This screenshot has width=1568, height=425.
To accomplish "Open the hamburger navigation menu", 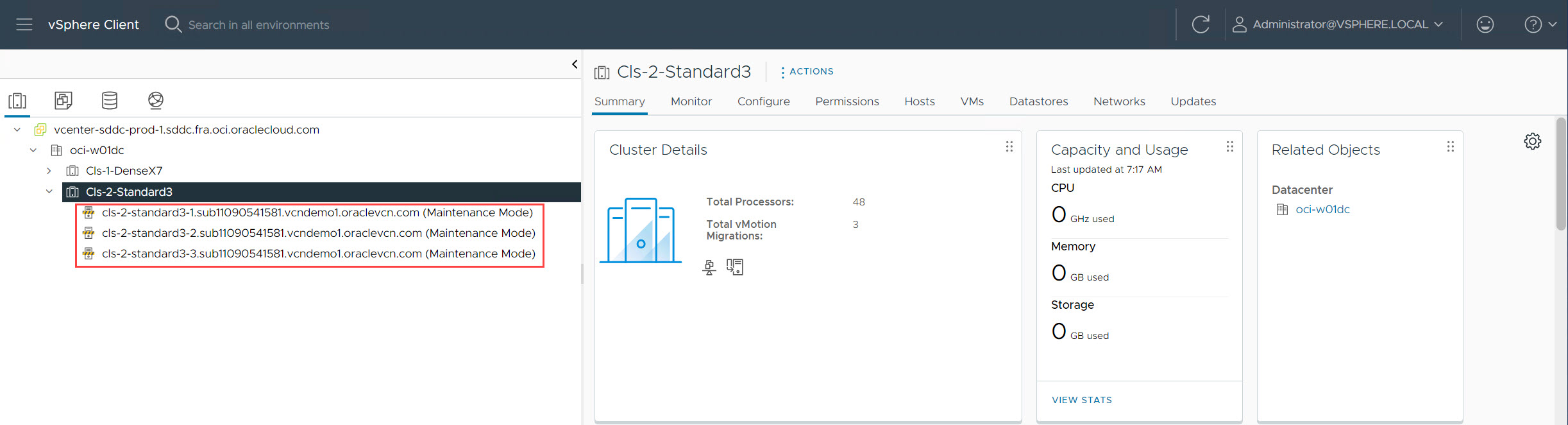I will point(24,24).
